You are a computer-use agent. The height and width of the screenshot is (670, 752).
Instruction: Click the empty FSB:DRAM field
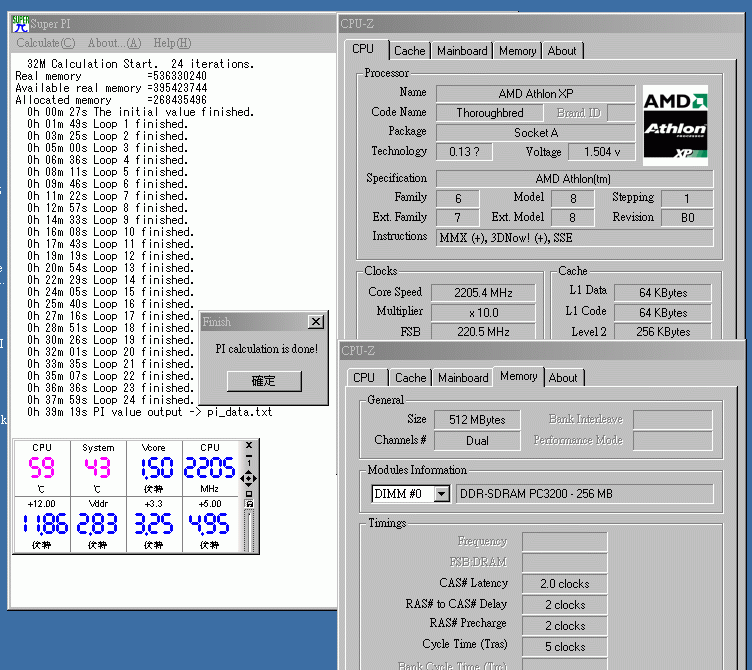[564, 563]
